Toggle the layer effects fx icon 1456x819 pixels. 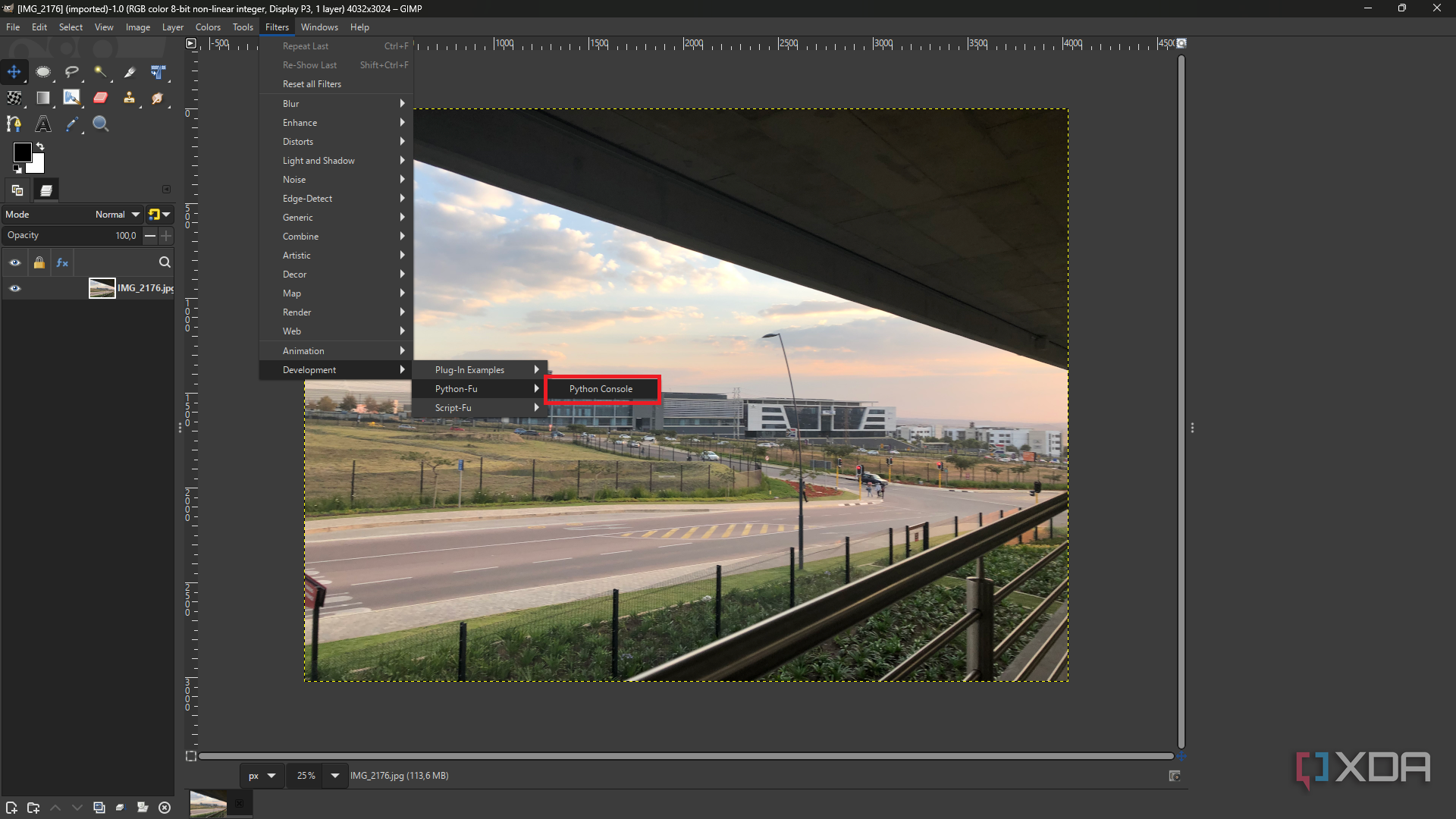pos(62,262)
